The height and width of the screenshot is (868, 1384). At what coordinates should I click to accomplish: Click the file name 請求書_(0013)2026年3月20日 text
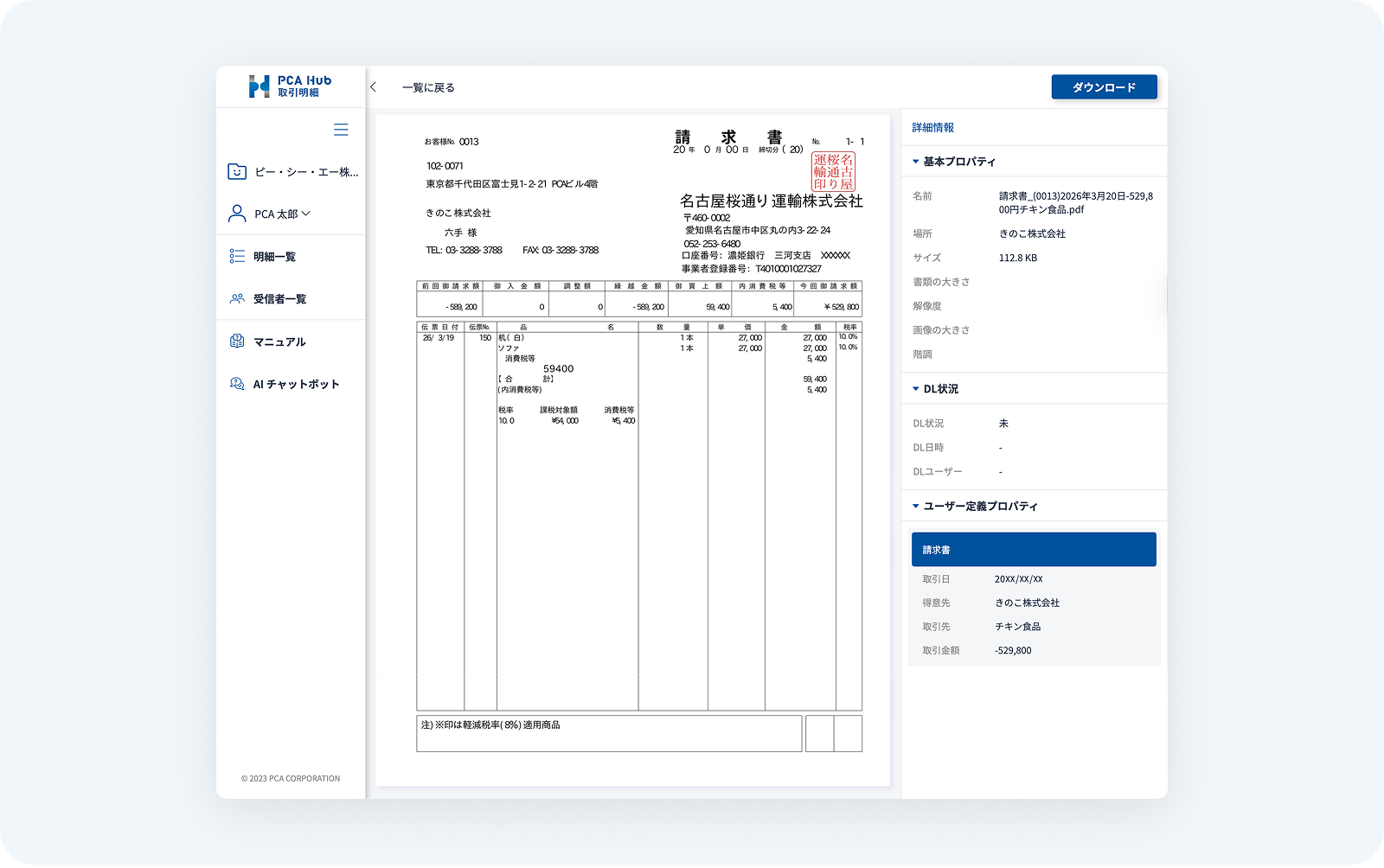click(x=1076, y=203)
